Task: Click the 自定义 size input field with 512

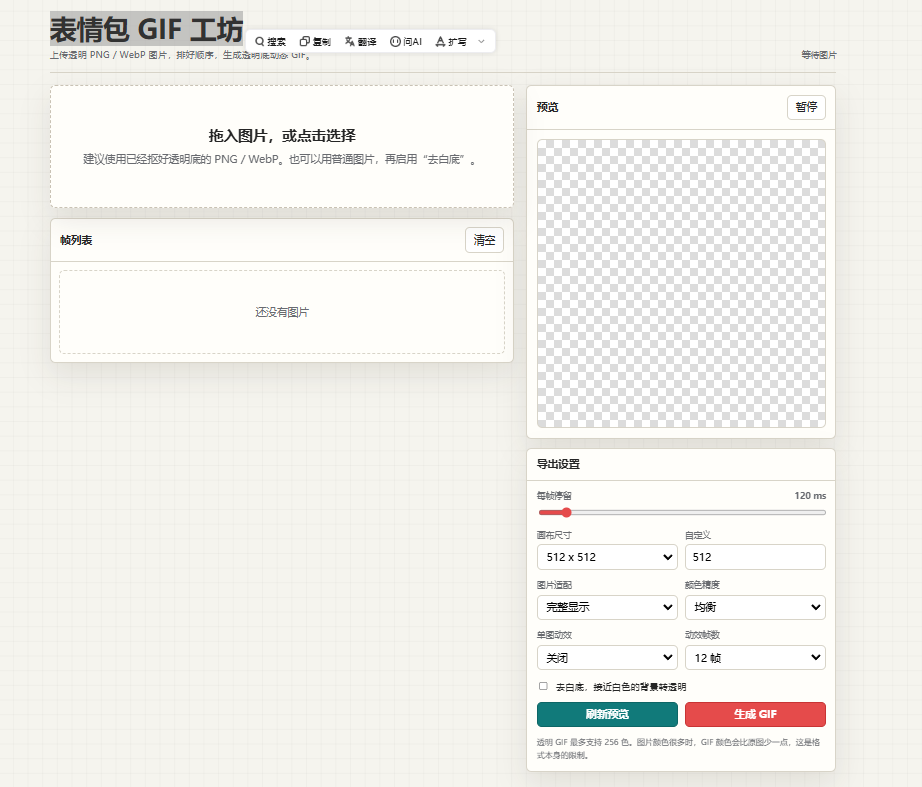Action: pos(755,557)
